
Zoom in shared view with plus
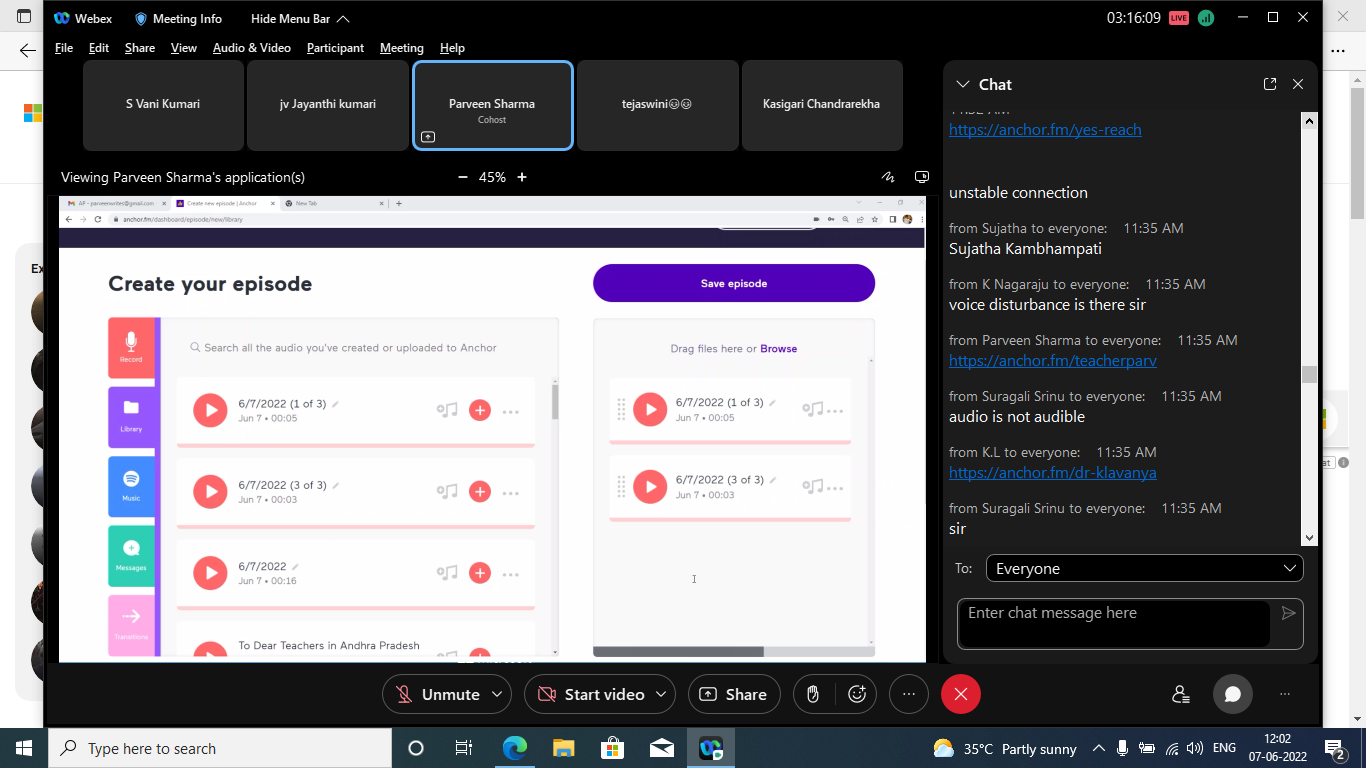click(522, 177)
